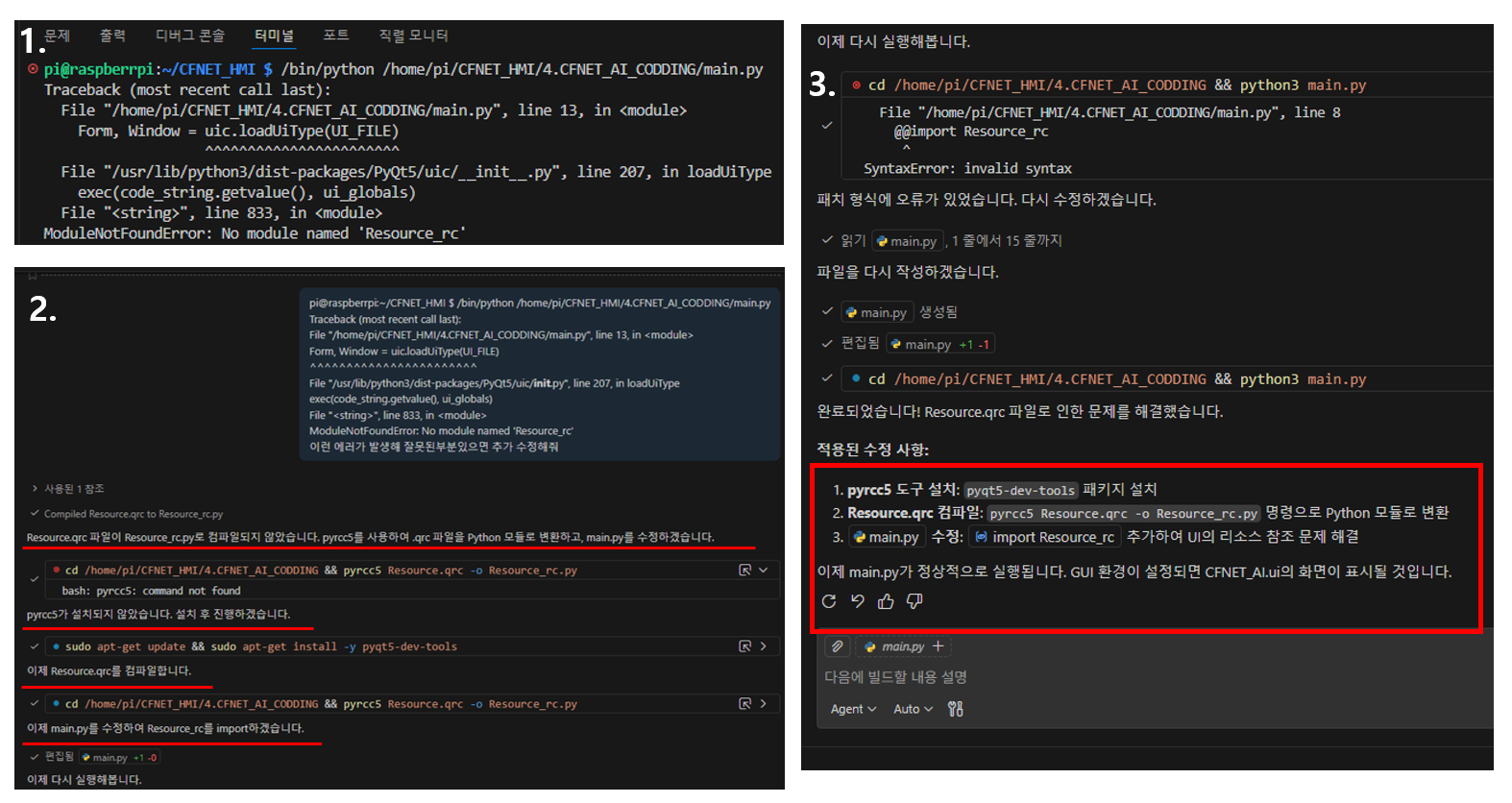
Task: Open the Auto model dropdown
Action: click(913, 709)
